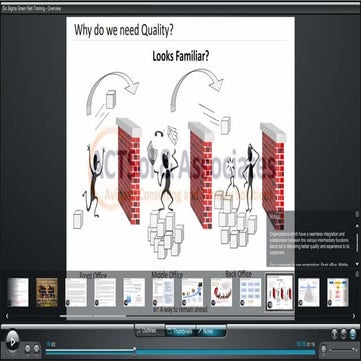The image size is (361, 361).
Task: Select the blue boxes grid thumbnail
Action: tap(251, 292)
